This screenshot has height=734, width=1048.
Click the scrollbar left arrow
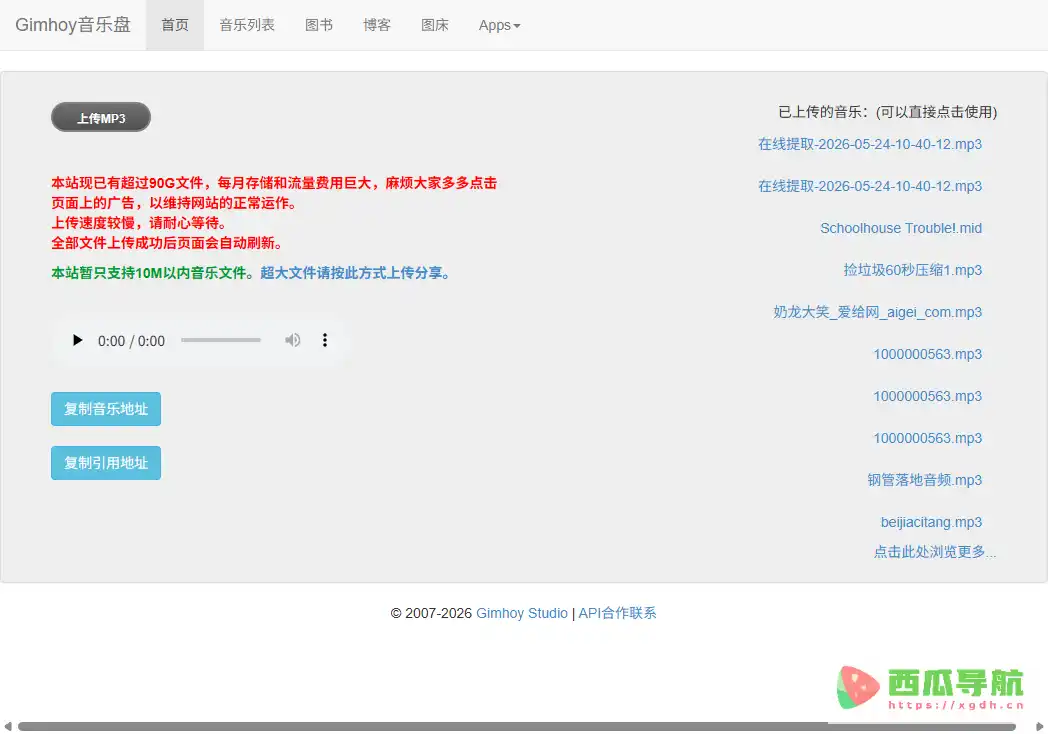point(7,727)
